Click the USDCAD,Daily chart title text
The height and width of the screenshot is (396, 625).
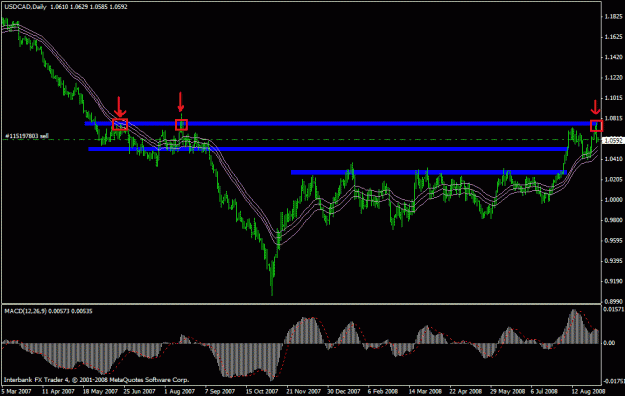(26, 7)
